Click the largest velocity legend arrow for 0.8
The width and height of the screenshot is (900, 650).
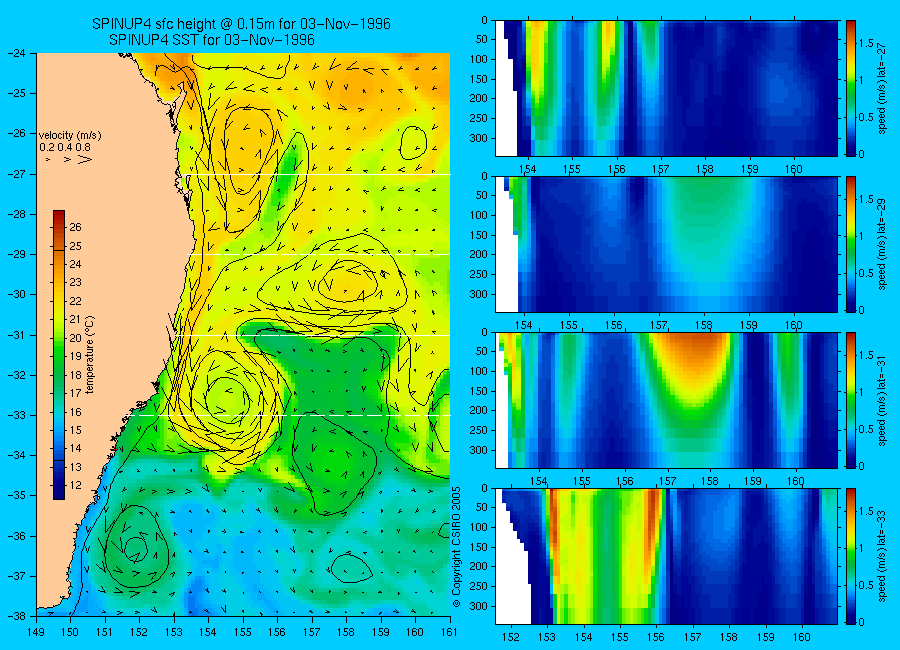[x=85, y=159]
